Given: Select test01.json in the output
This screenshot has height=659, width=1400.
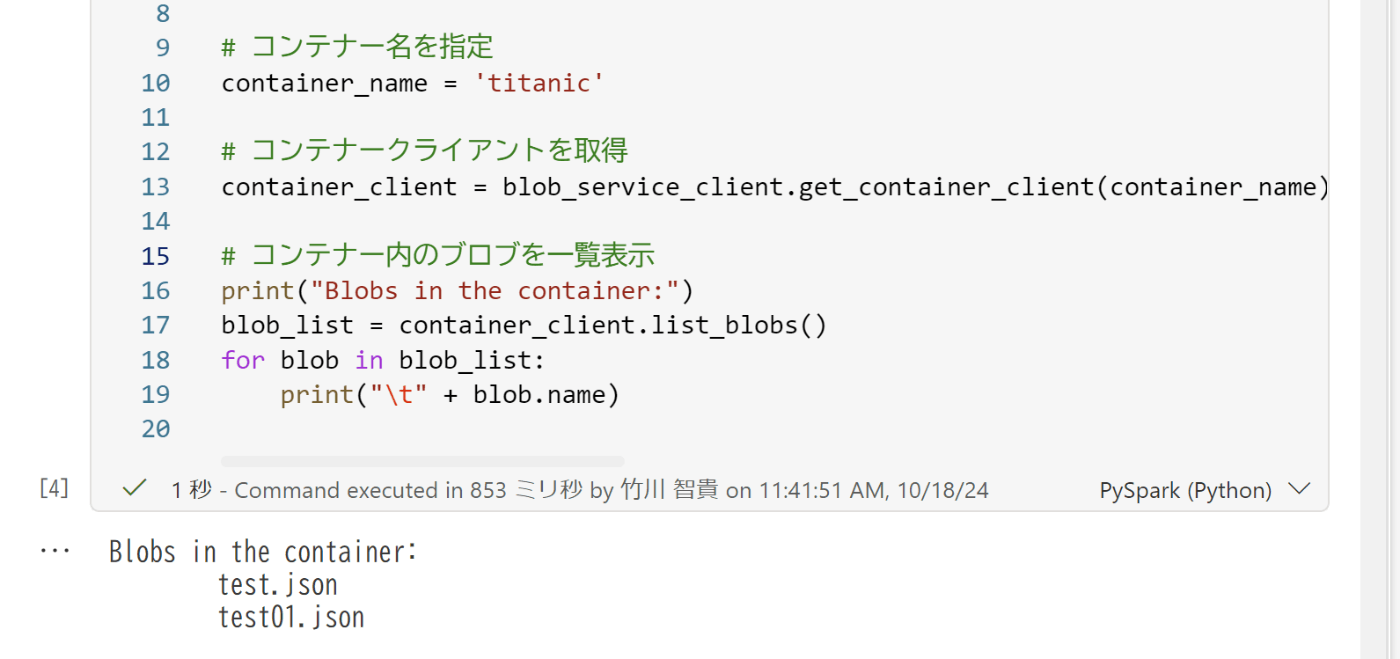Looking at the screenshot, I should pos(291,618).
